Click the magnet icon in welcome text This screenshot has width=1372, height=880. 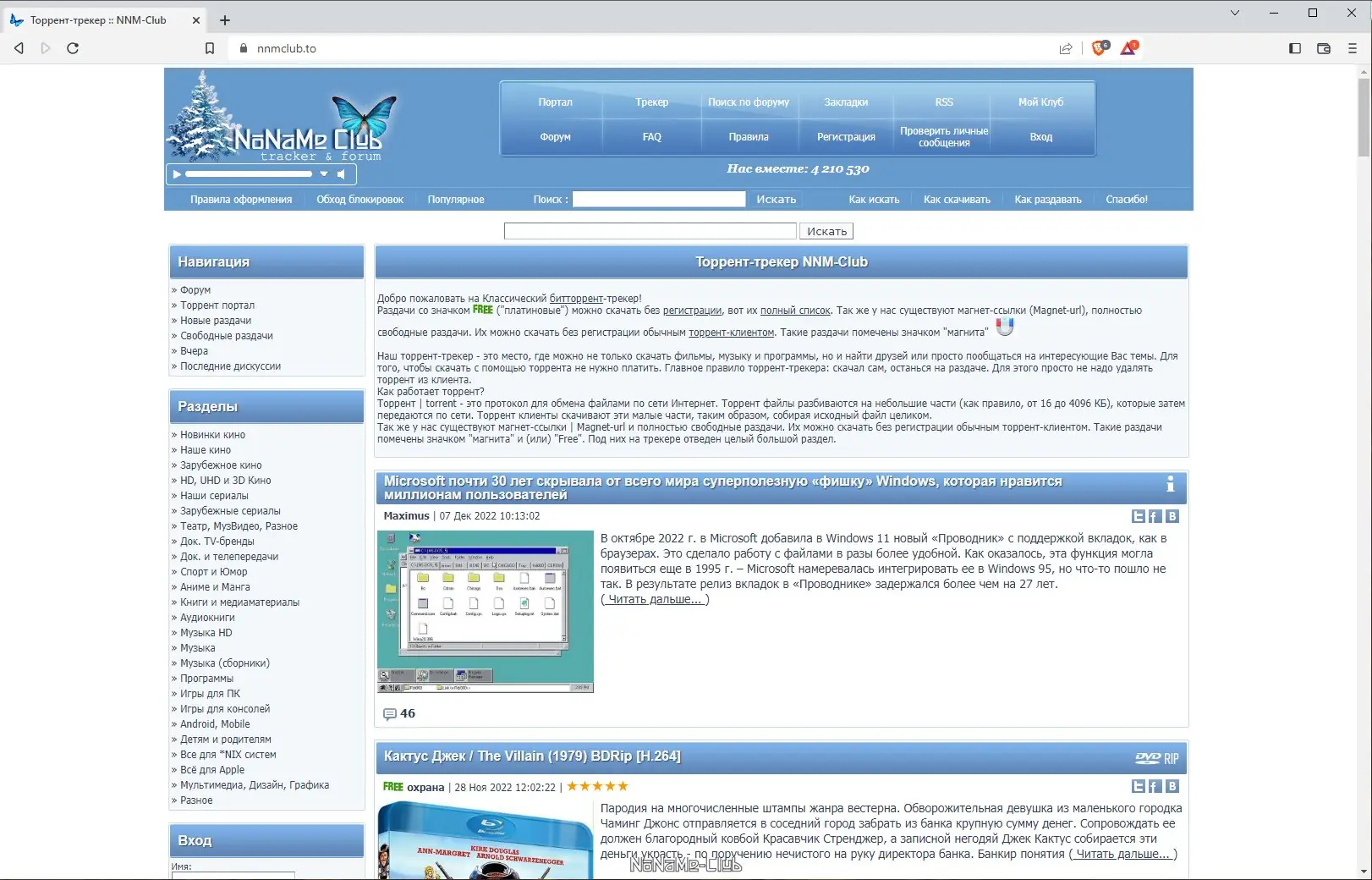coord(1005,327)
